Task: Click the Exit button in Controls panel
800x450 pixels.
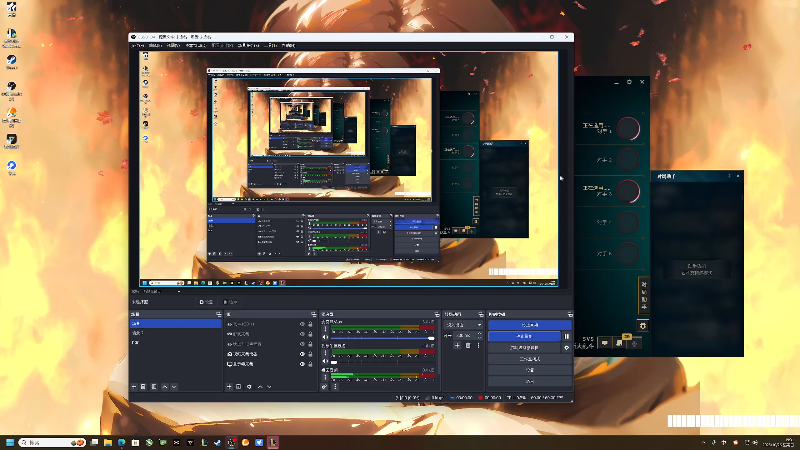Action: [530, 382]
